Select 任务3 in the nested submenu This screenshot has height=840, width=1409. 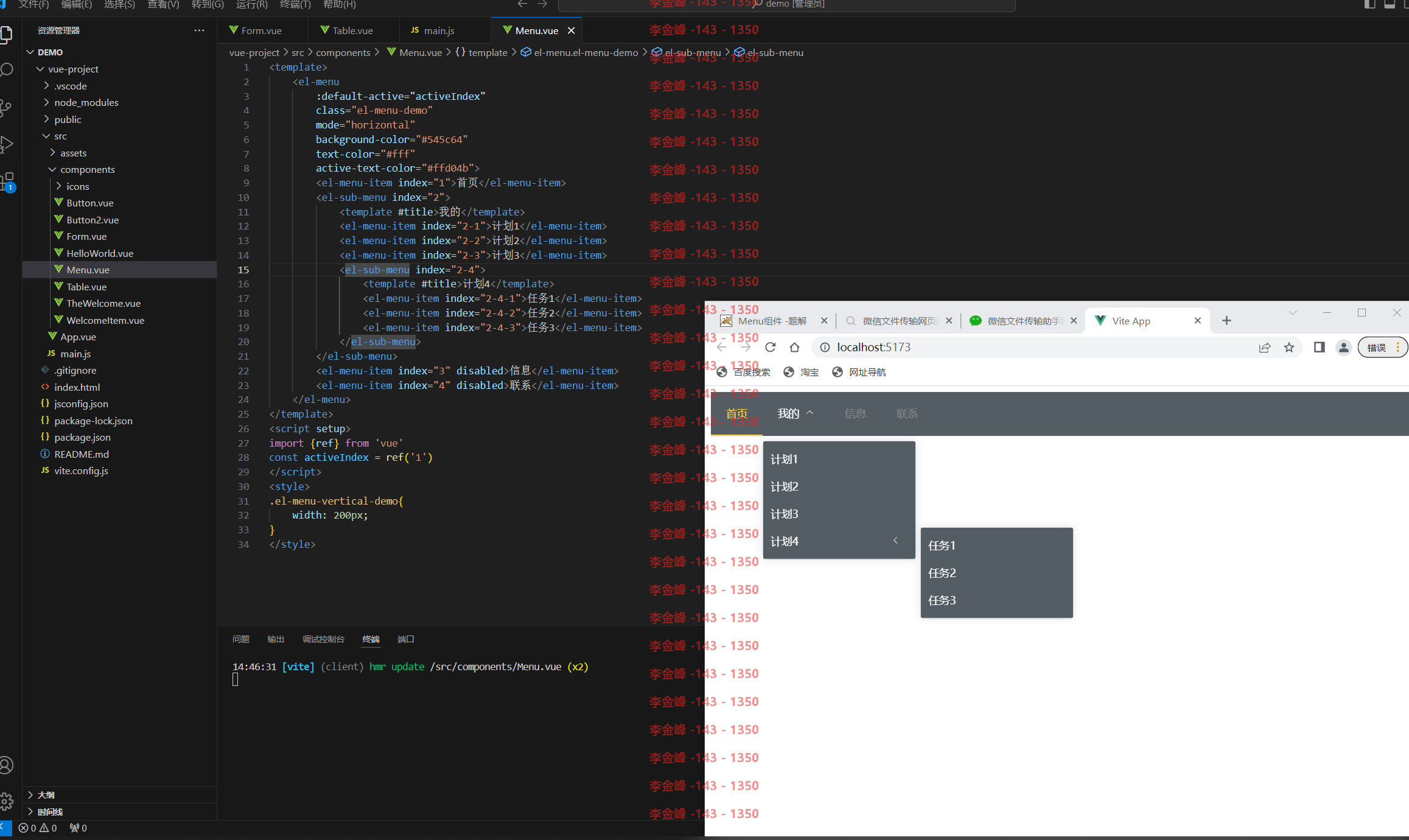point(996,600)
